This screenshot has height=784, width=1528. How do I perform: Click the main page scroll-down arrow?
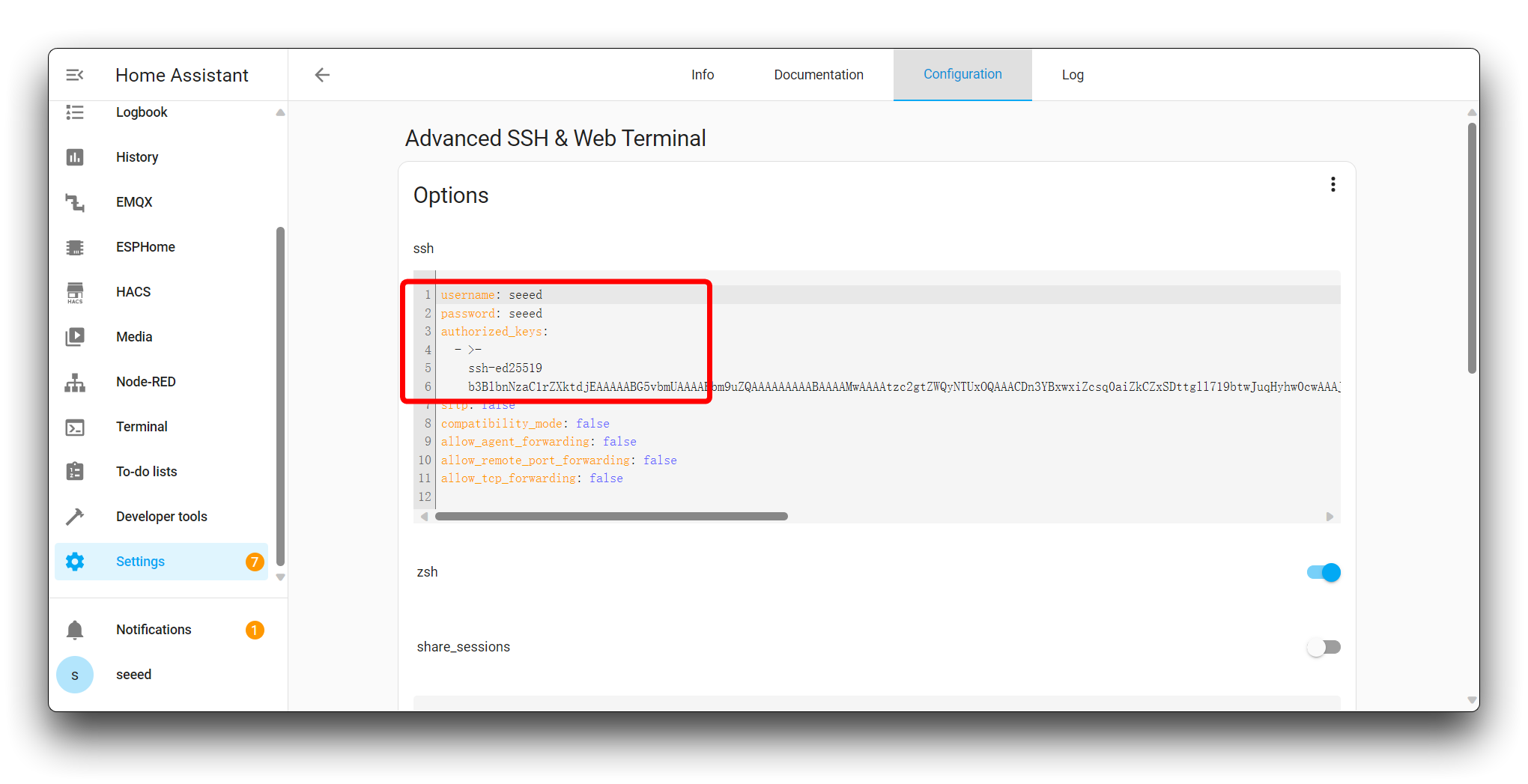coord(1472,700)
